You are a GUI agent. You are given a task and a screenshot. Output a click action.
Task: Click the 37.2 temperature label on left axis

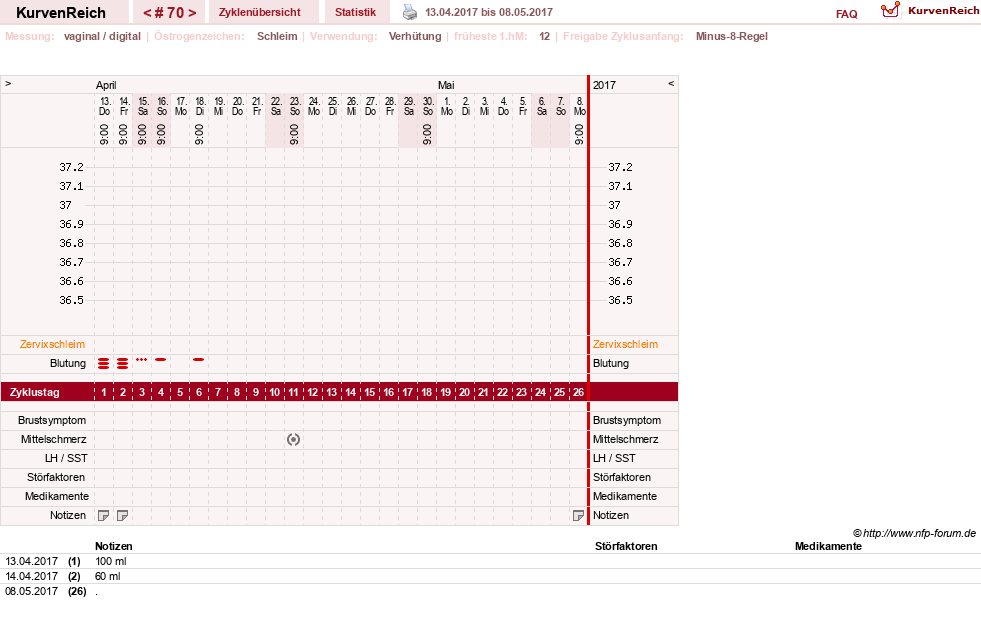pos(71,167)
